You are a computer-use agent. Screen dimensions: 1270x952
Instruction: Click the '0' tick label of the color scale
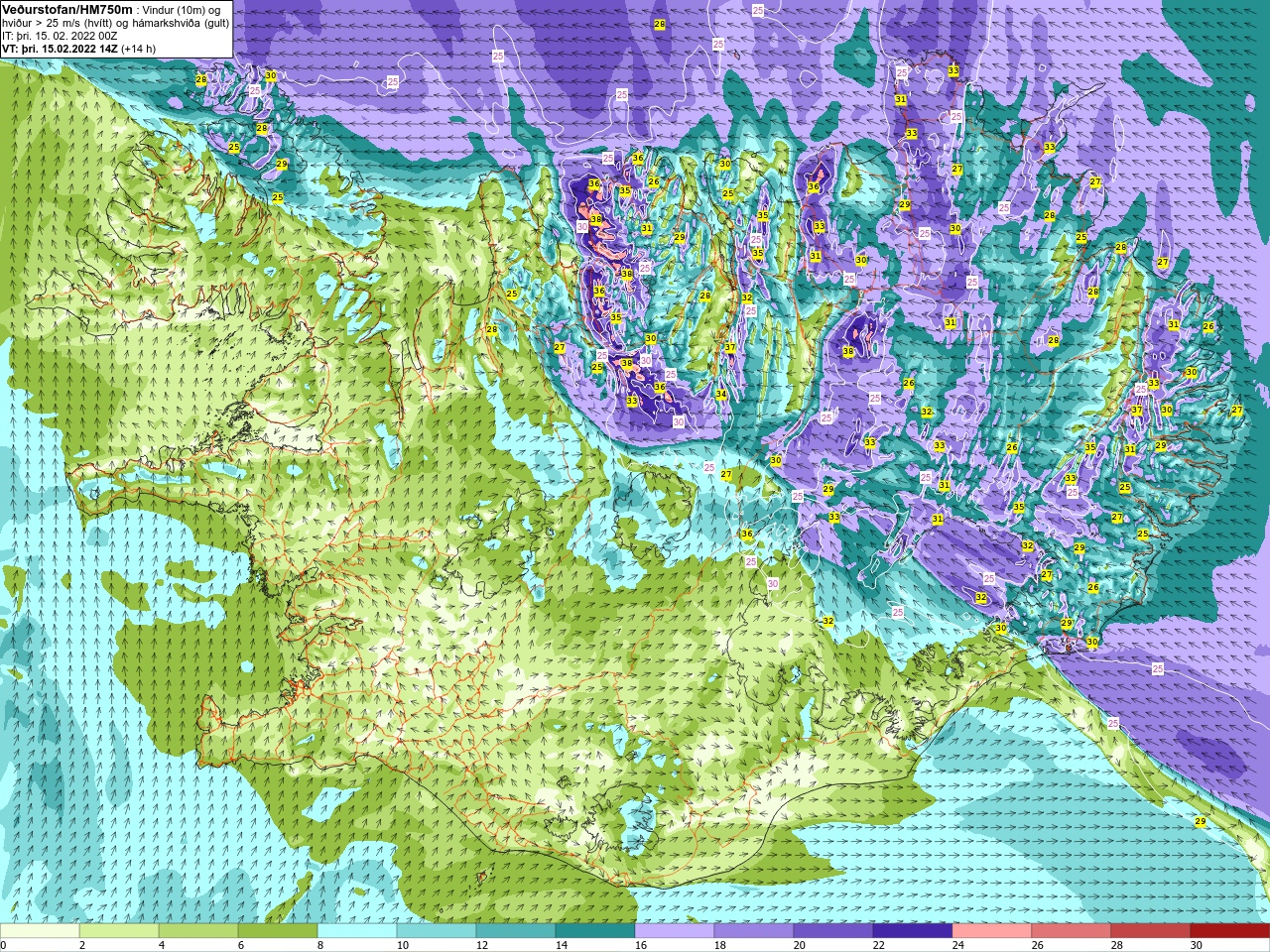coord(3,945)
